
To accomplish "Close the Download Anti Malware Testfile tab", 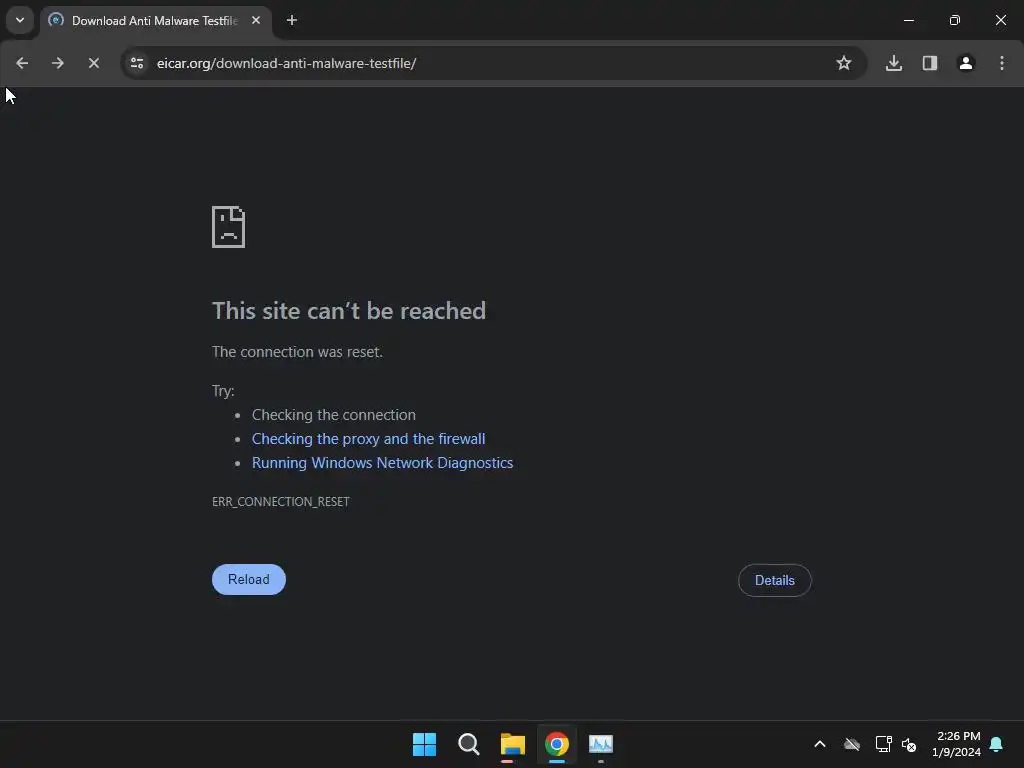I will click(x=256, y=21).
